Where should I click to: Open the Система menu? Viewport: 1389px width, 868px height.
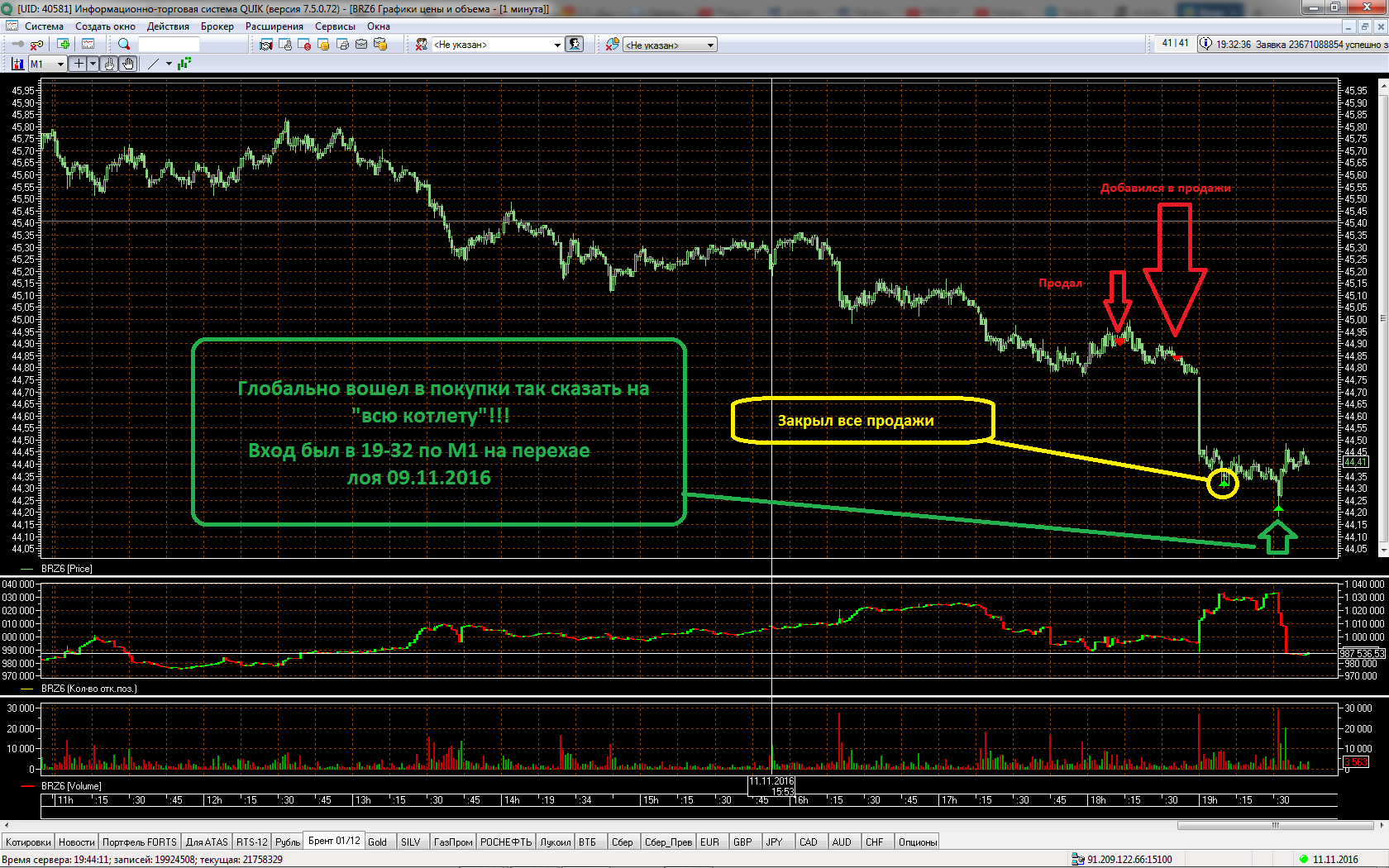(44, 26)
